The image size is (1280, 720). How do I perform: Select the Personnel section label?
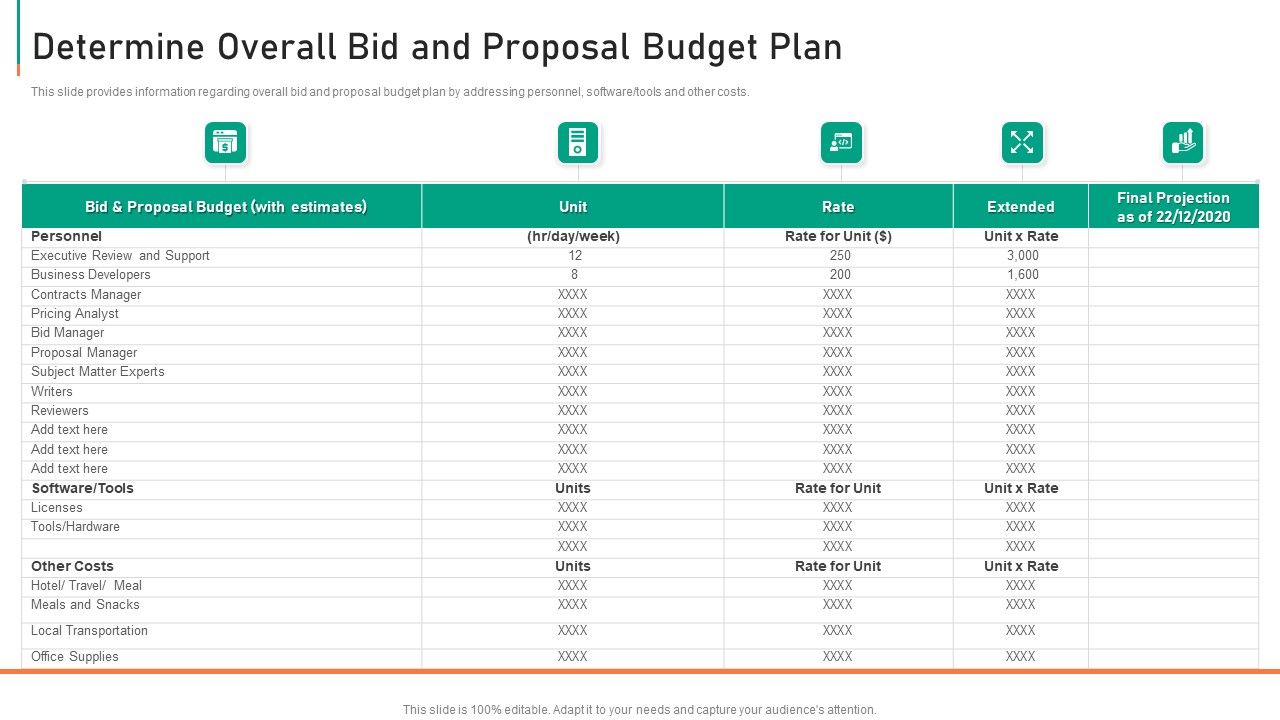(x=67, y=237)
